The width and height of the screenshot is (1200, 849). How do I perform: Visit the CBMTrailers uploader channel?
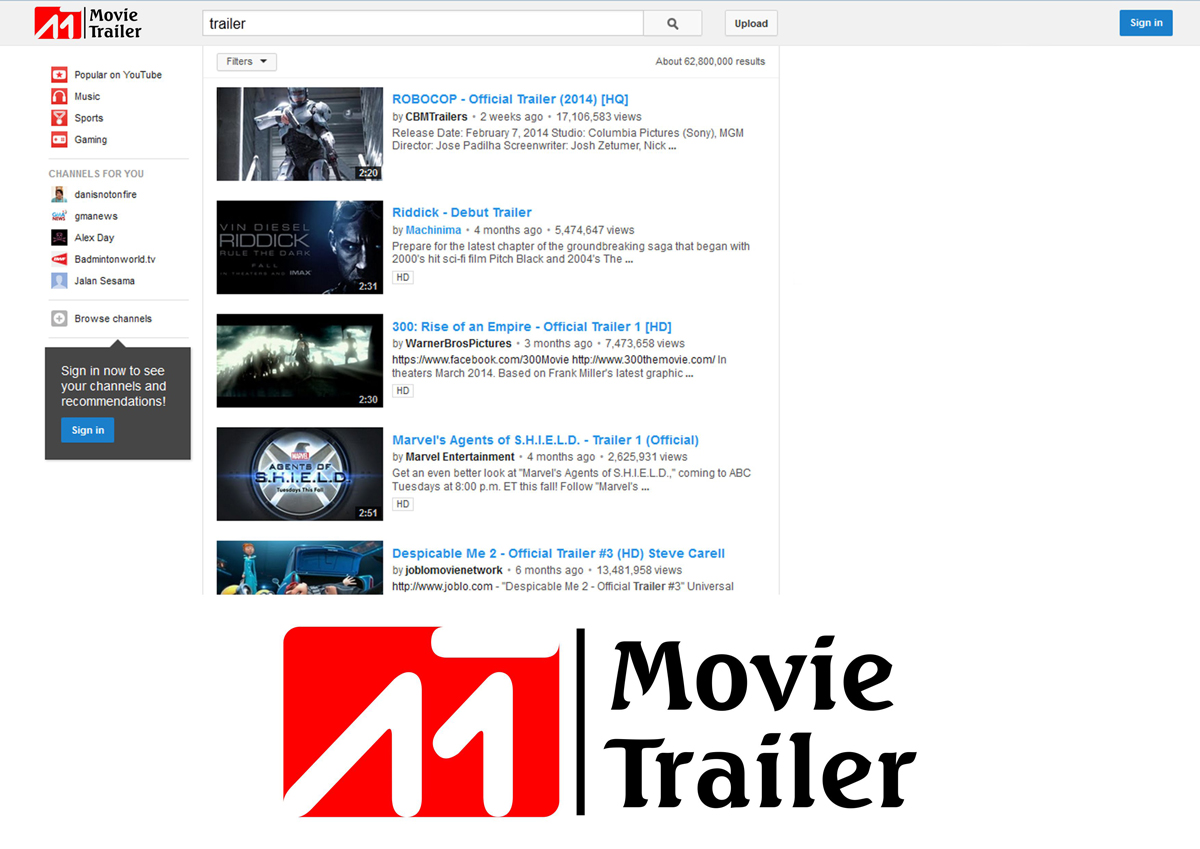point(437,117)
